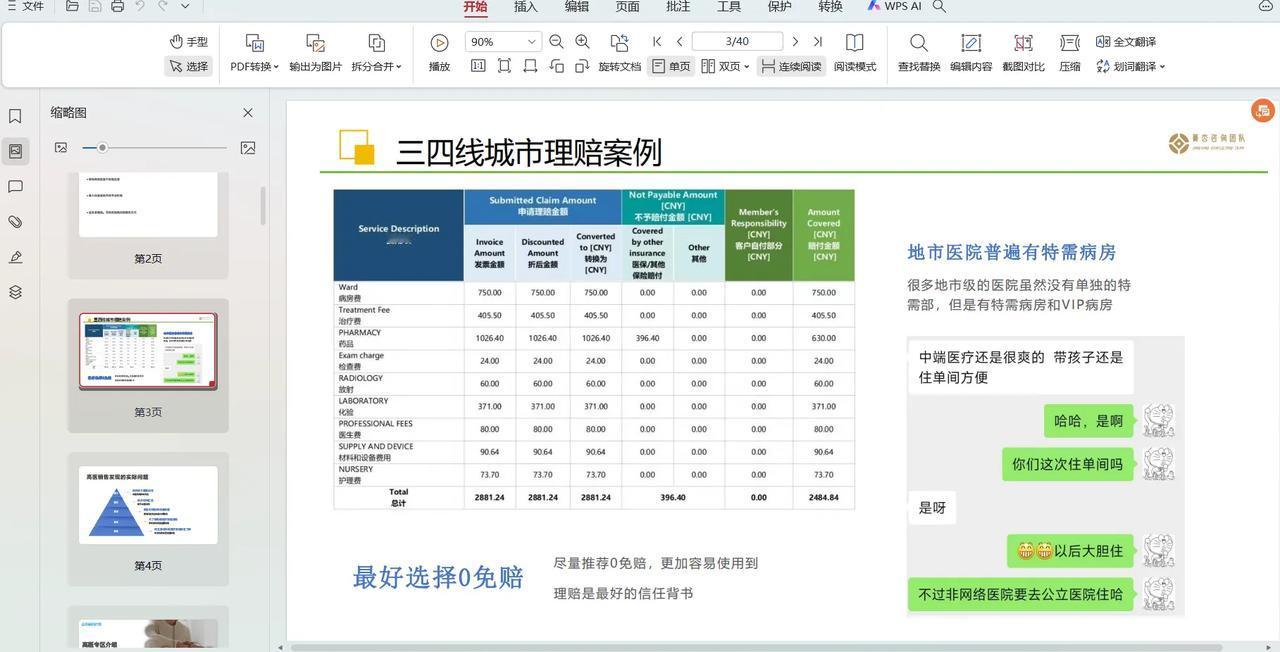Open 查找替换 find and replace
This screenshot has height=652, width=1280.
coord(919,54)
